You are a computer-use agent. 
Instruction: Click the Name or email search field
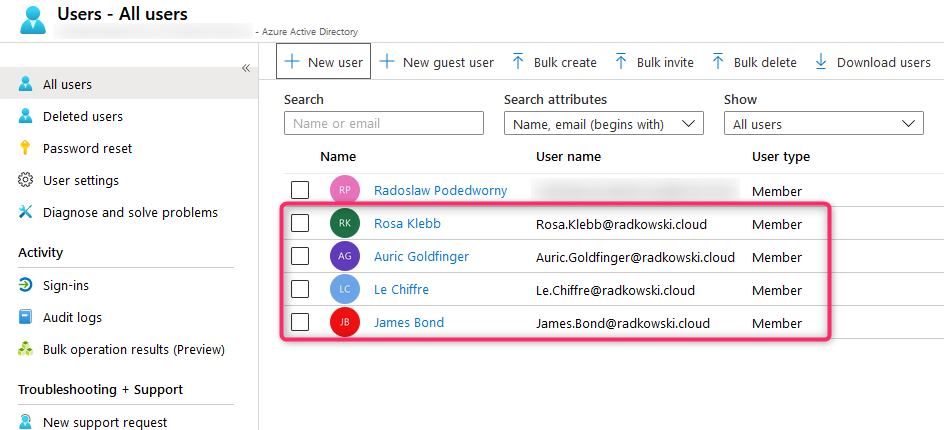click(x=383, y=124)
